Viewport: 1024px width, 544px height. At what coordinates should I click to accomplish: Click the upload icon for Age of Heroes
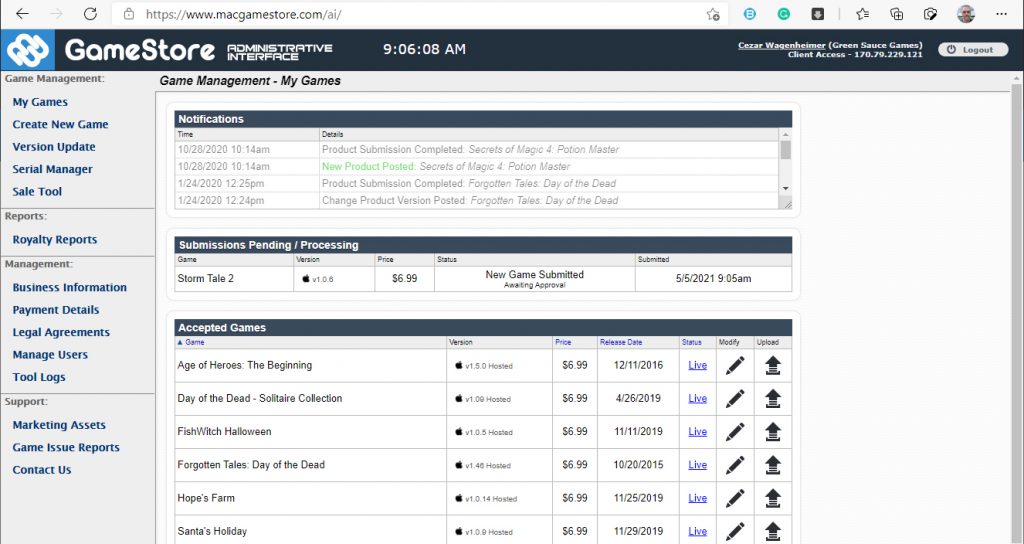coord(772,366)
